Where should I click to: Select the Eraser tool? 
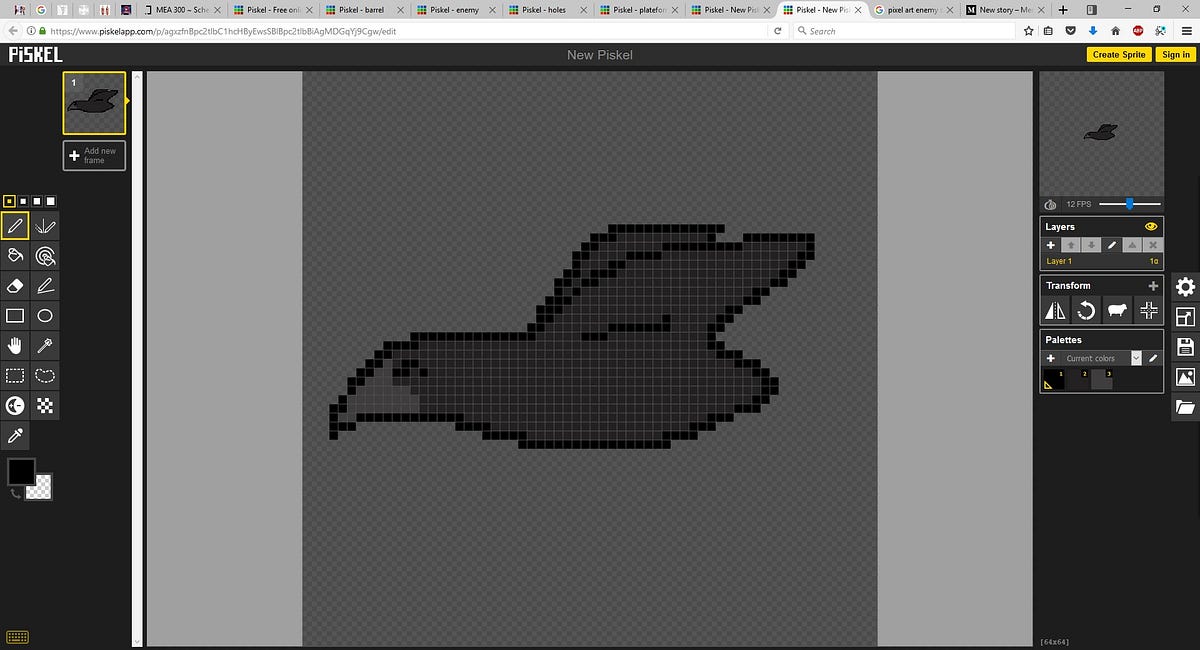(15, 285)
